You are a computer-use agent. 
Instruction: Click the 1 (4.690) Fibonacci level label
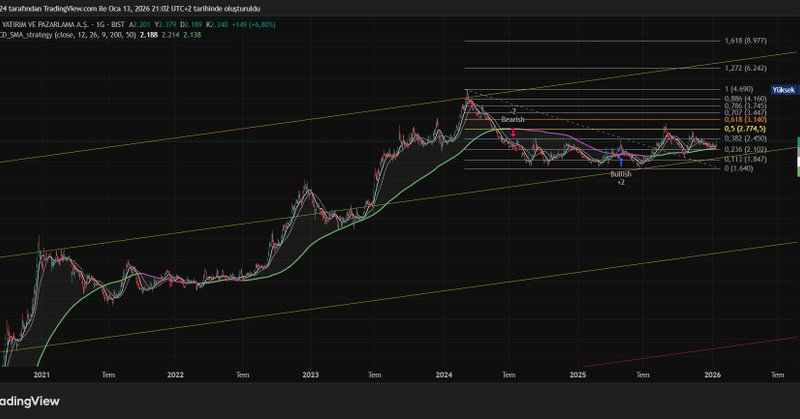tap(739, 89)
